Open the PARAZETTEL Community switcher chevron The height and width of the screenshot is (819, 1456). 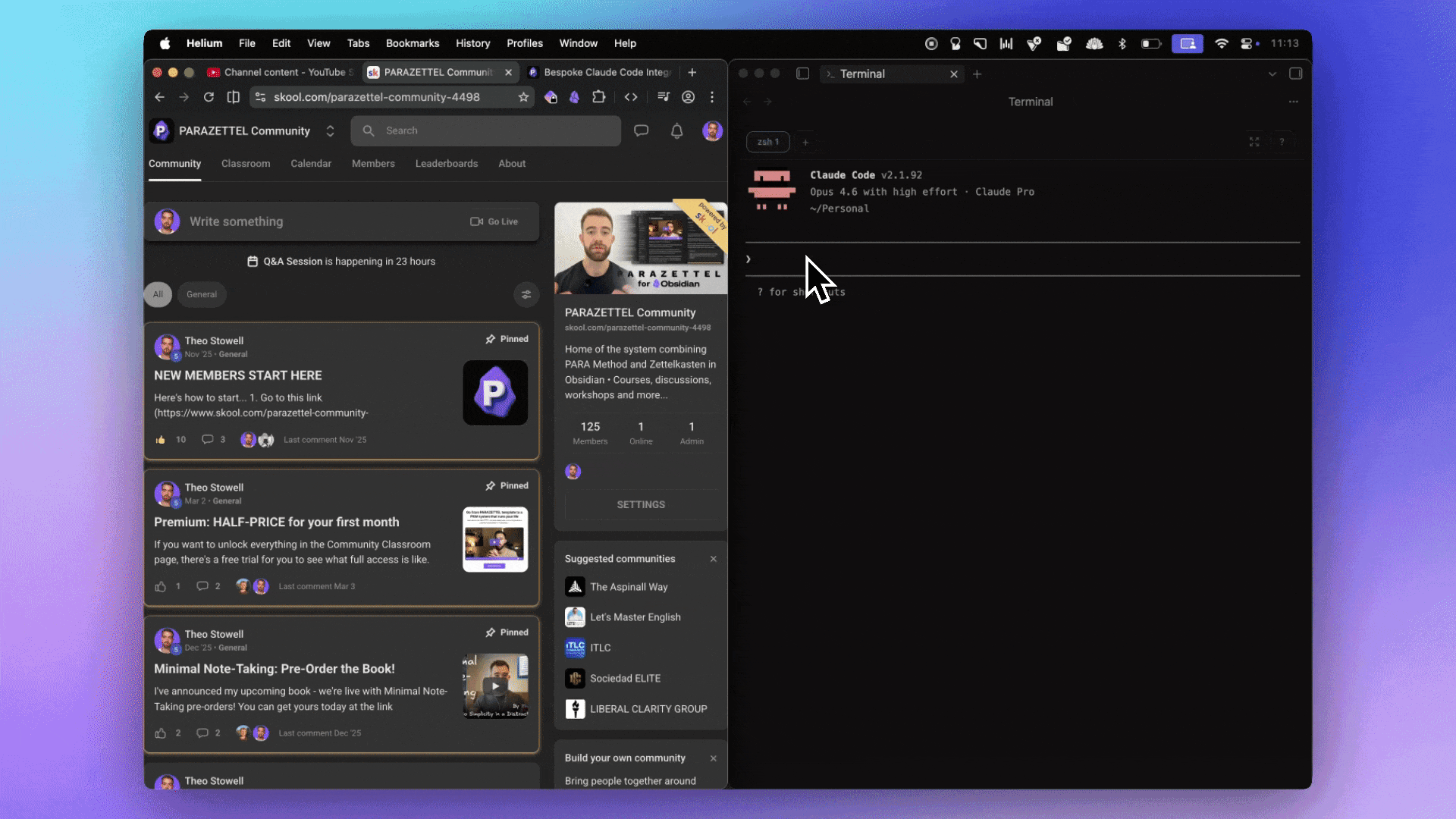(x=330, y=130)
